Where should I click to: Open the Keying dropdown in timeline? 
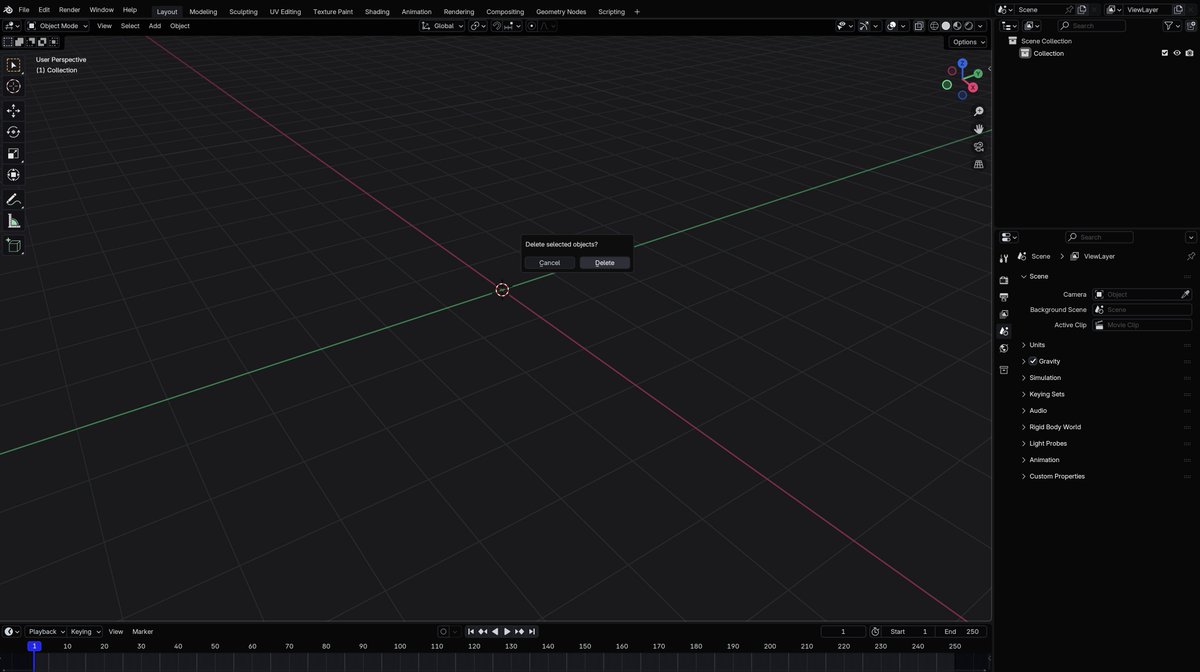point(85,632)
